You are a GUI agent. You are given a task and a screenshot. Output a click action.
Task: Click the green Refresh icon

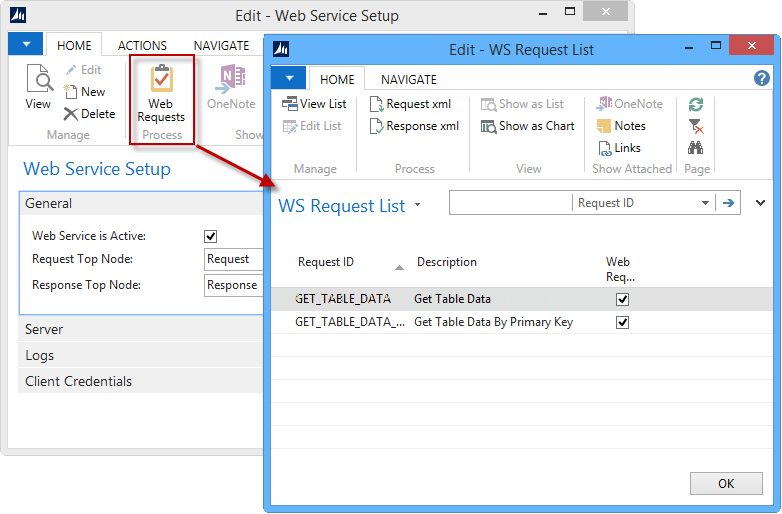pos(696,104)
